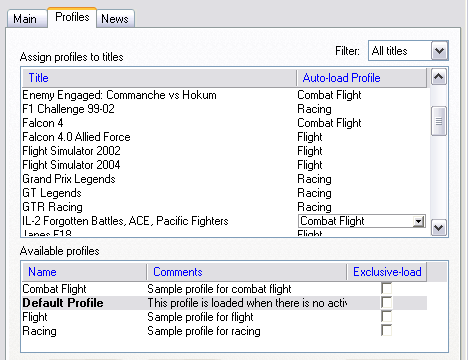Select IL-2 Forgotten Battles, ACE, Pacific Fighters
The height and width of the screenshot is (360, 468).
(125, 221)
